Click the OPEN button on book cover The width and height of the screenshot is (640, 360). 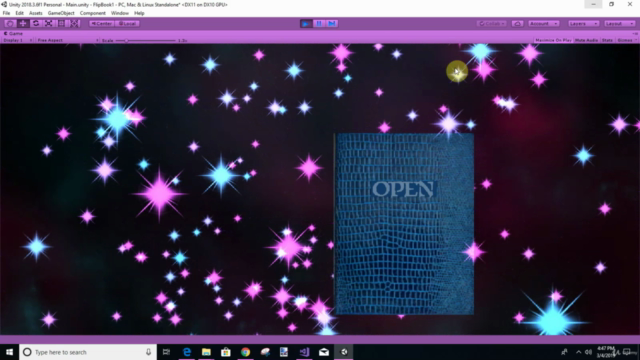[403, 189]
